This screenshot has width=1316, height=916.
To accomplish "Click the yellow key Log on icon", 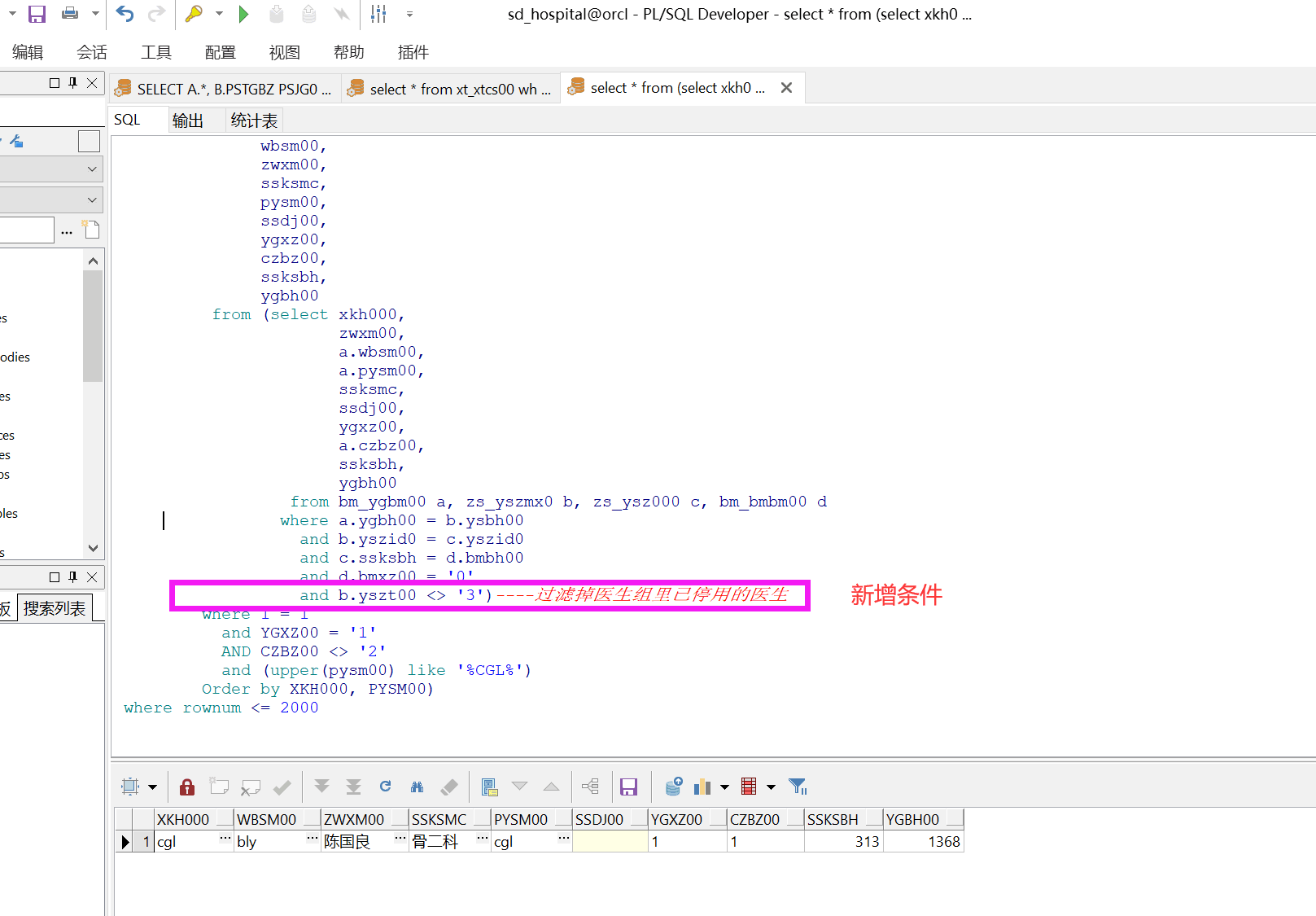I will coord(194,14).
